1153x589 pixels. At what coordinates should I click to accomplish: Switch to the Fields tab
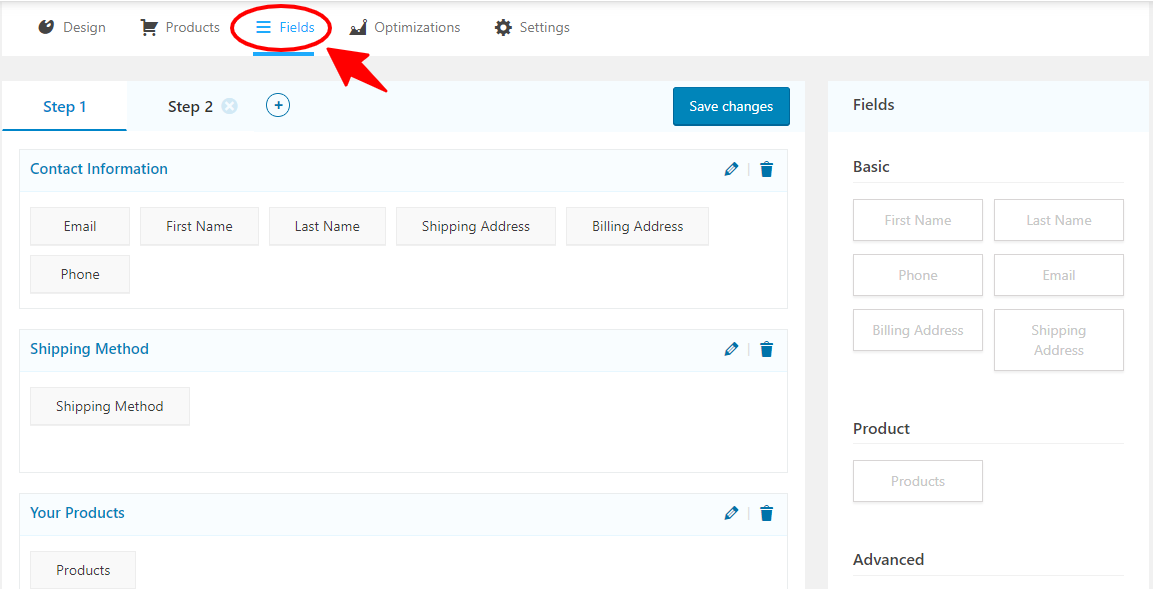pyautogui.click(x=285, y=28)
